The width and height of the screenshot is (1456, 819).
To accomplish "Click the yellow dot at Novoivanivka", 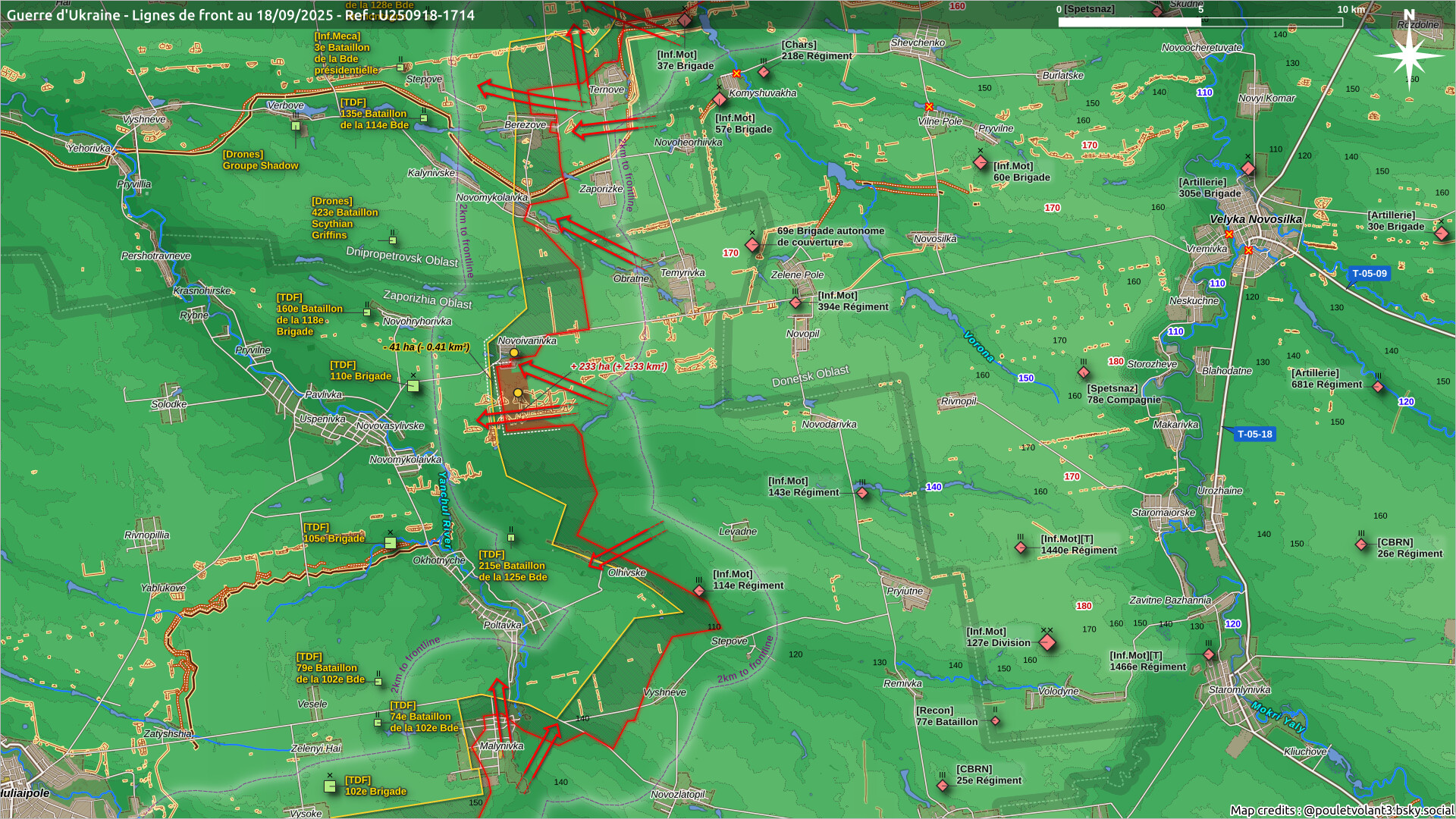I will pos(514,353).
